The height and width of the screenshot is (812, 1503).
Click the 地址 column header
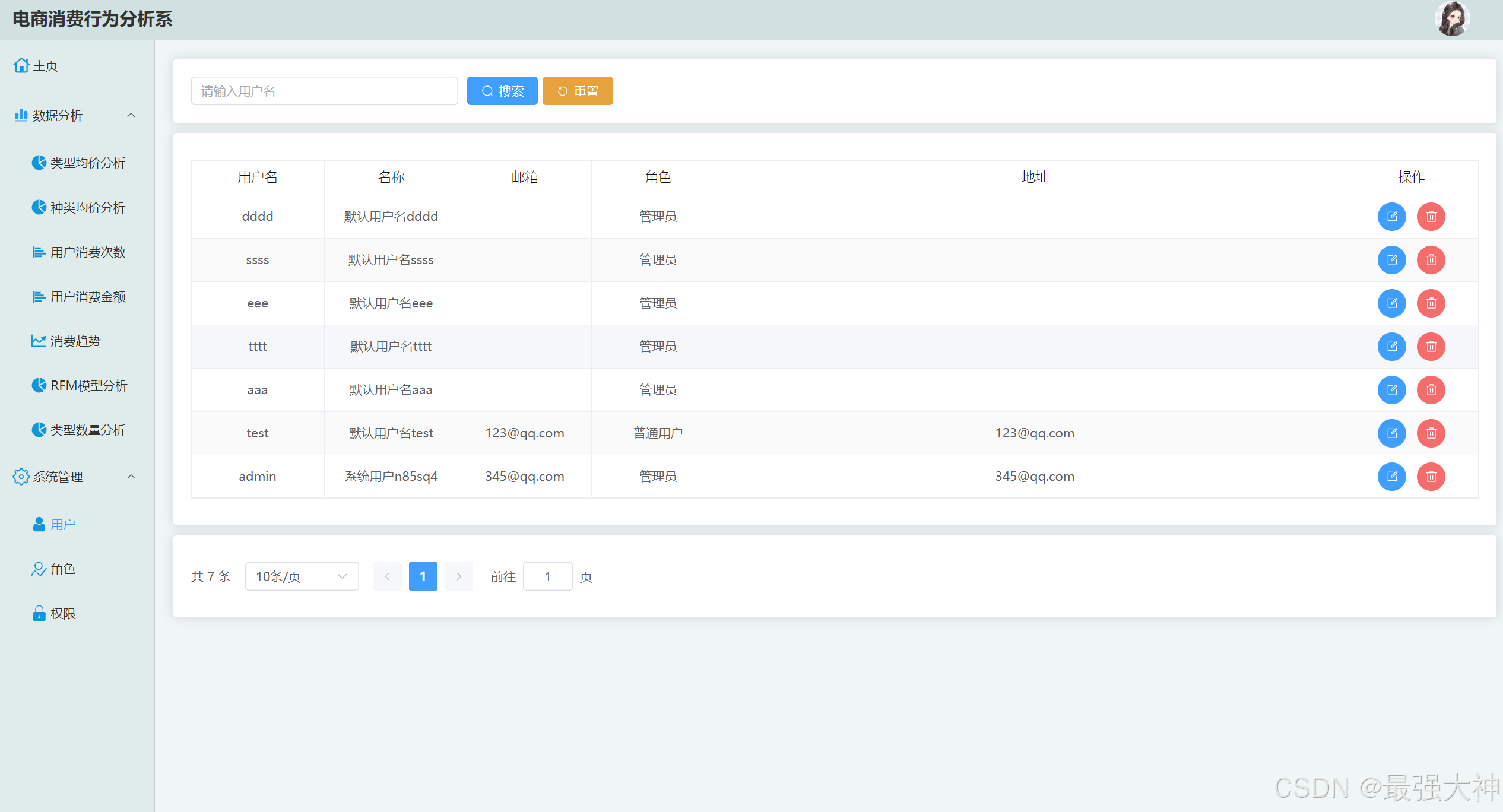point(1035,177)
